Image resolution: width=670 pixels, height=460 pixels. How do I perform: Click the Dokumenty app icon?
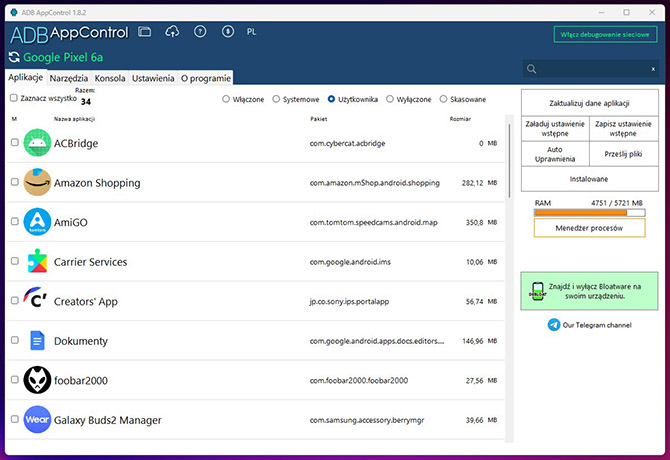tap(37, 340)
